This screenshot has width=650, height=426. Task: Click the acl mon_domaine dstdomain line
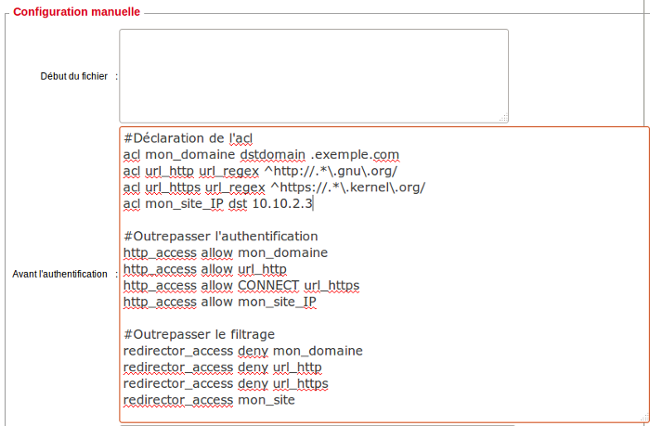click(x=260, y=155)
